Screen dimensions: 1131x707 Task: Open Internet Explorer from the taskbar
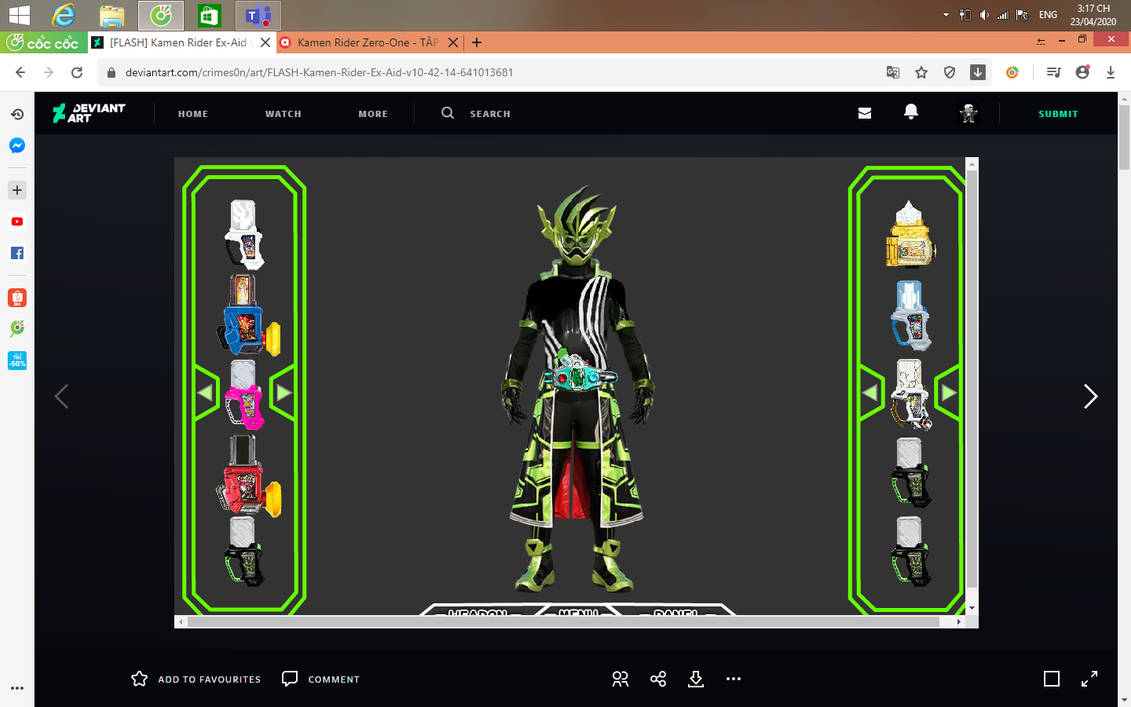pos(64,15)
